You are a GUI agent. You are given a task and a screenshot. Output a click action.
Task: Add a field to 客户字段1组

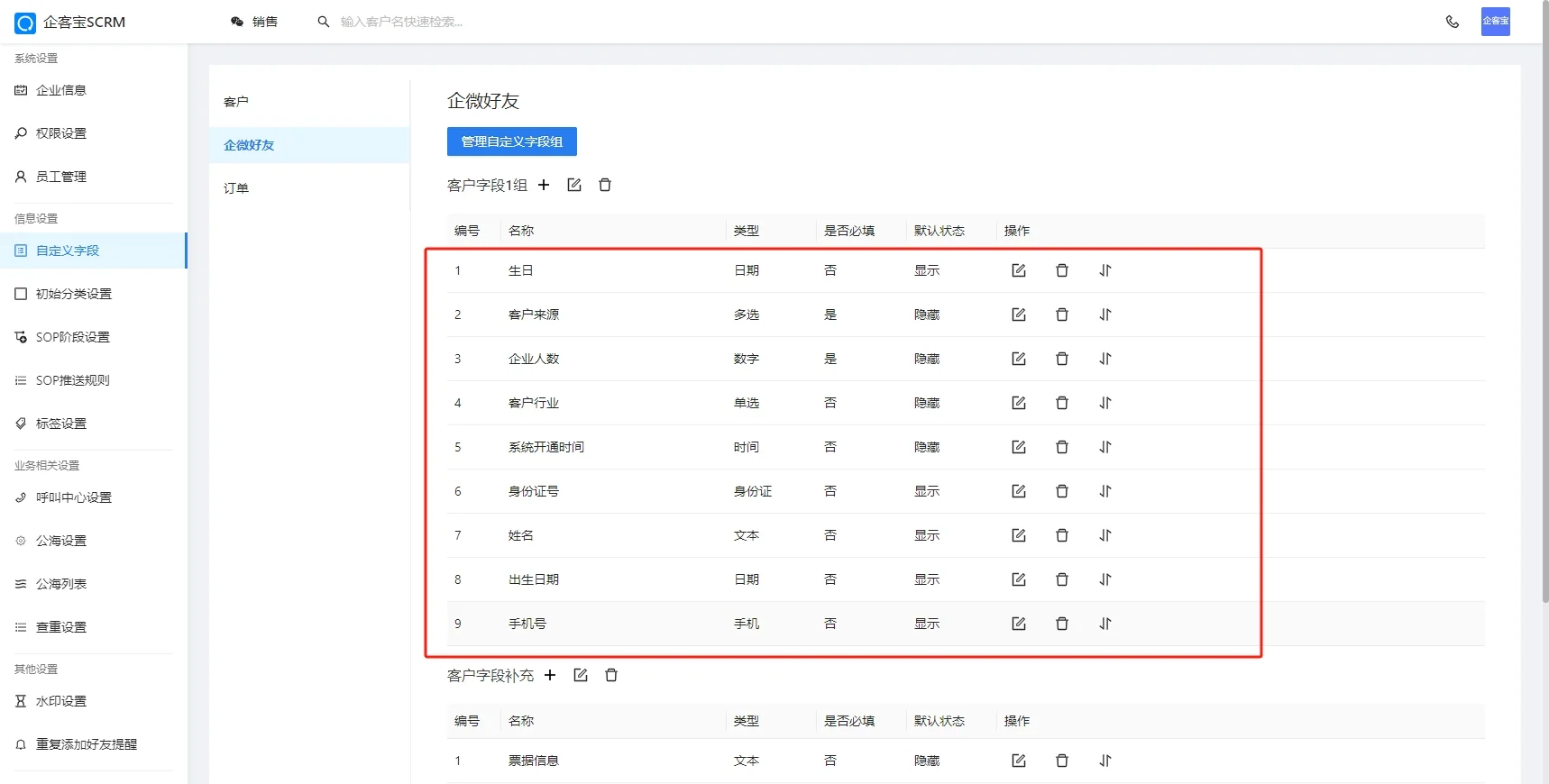(x=544, y=185)
